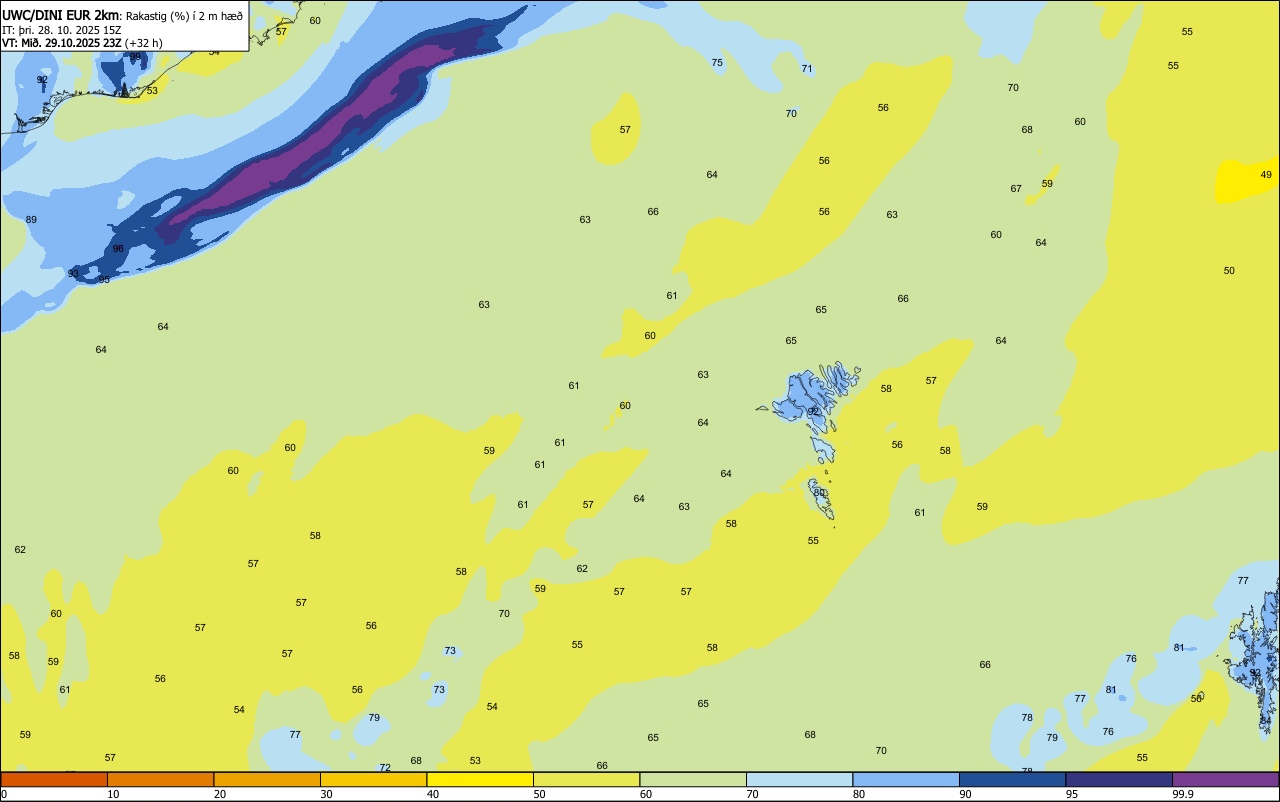Pick the 95–99.9 navy legend swatch
1280x802 pixels.
pos(1119,779)
